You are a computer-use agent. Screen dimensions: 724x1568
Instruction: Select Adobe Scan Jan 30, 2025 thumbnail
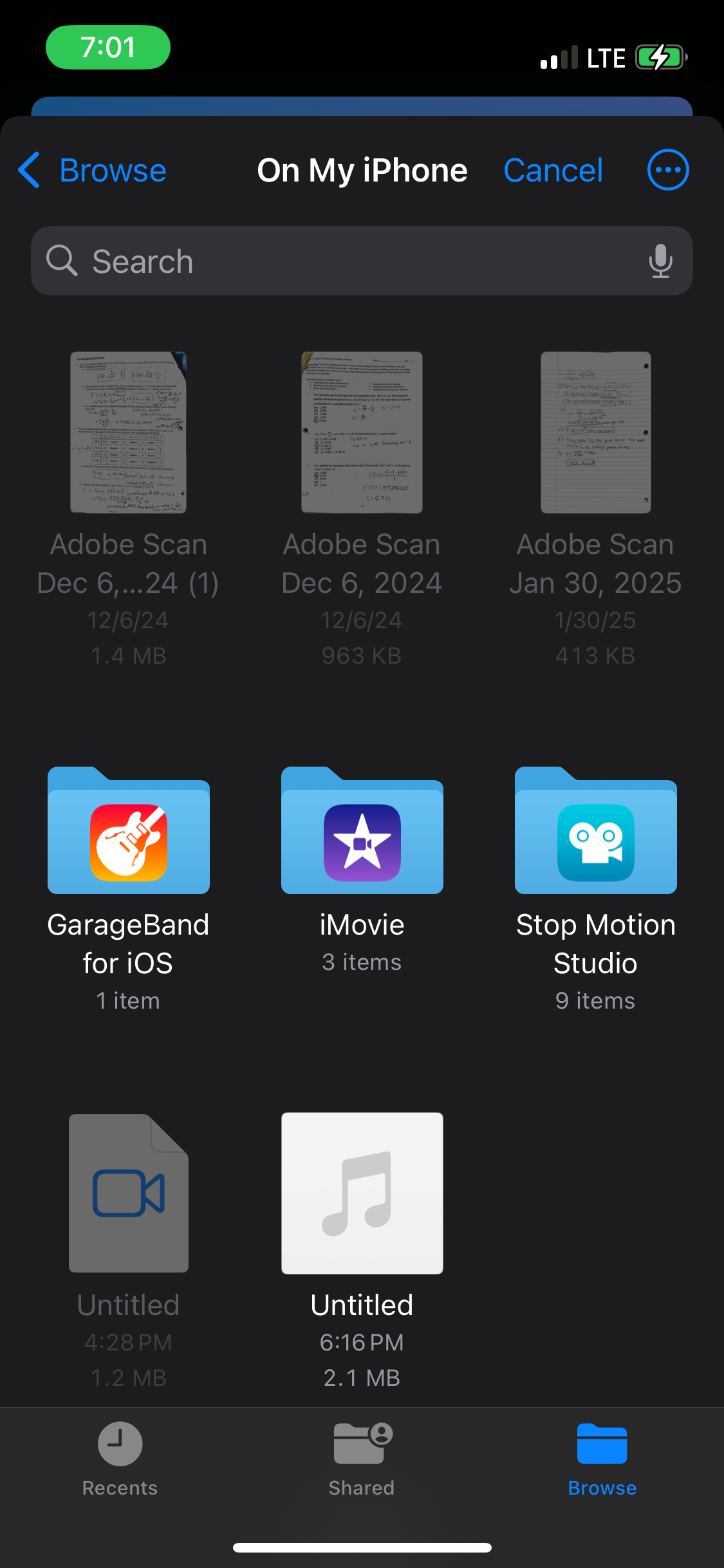[x=595, y=432]
